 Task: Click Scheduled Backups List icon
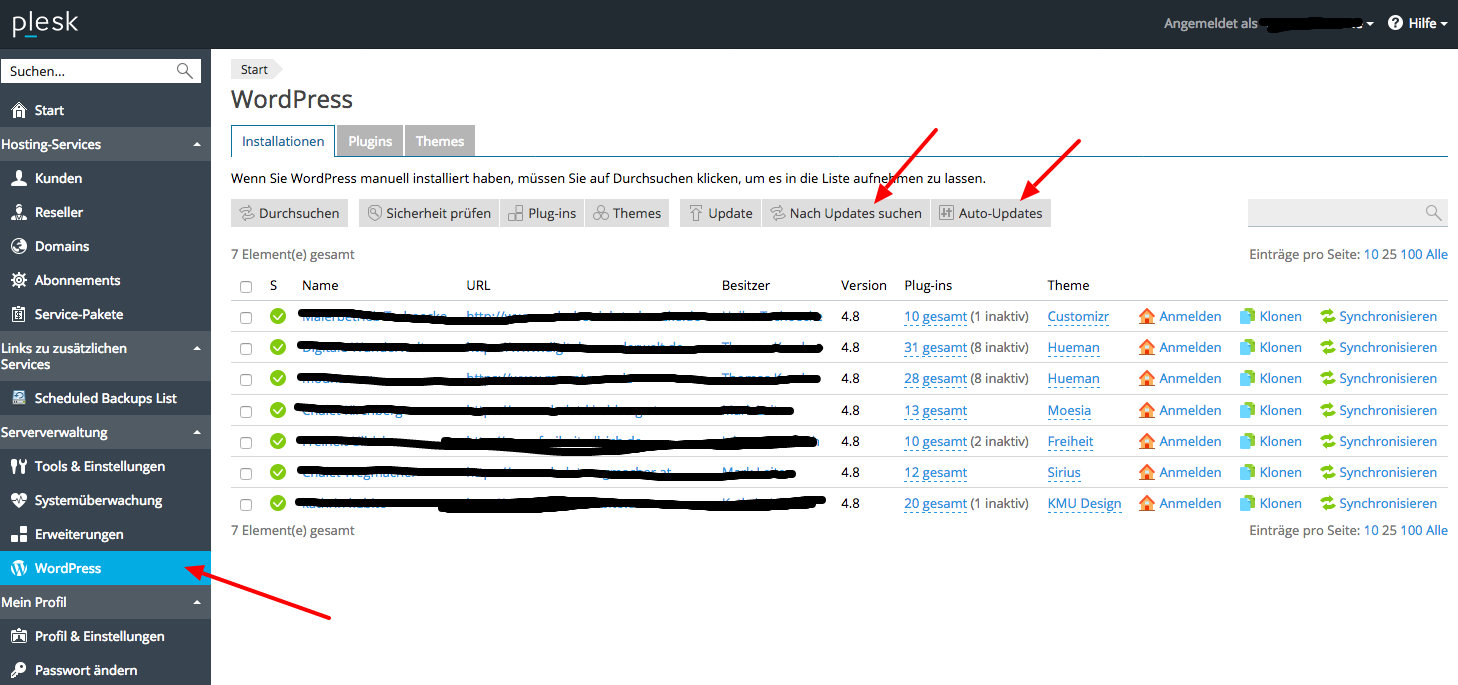coord(18,398)
